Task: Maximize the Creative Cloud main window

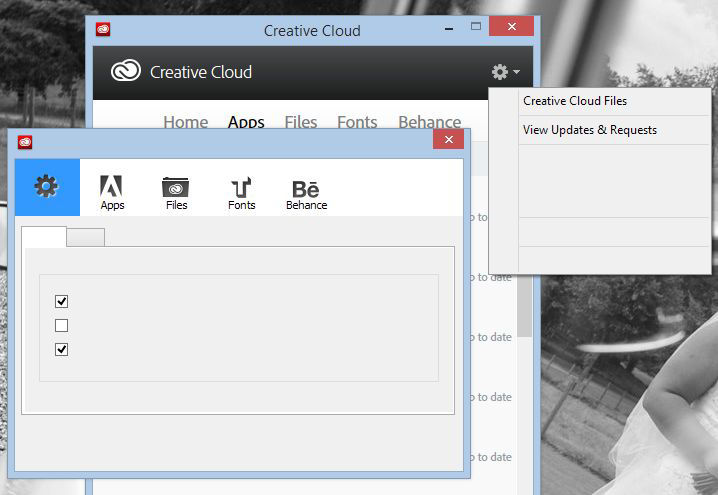Action: pos(476,27)
